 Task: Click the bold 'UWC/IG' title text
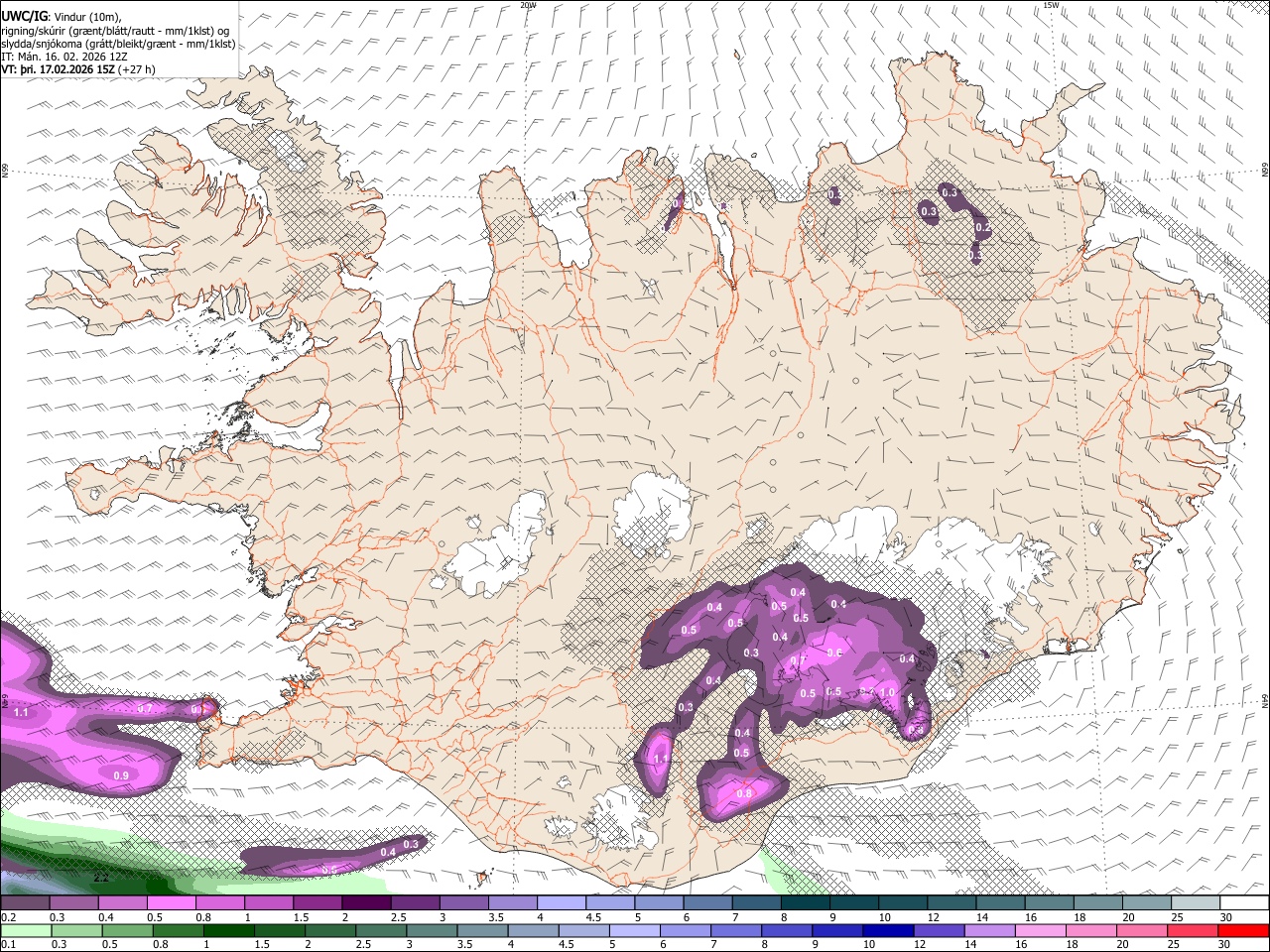point(24,17)
